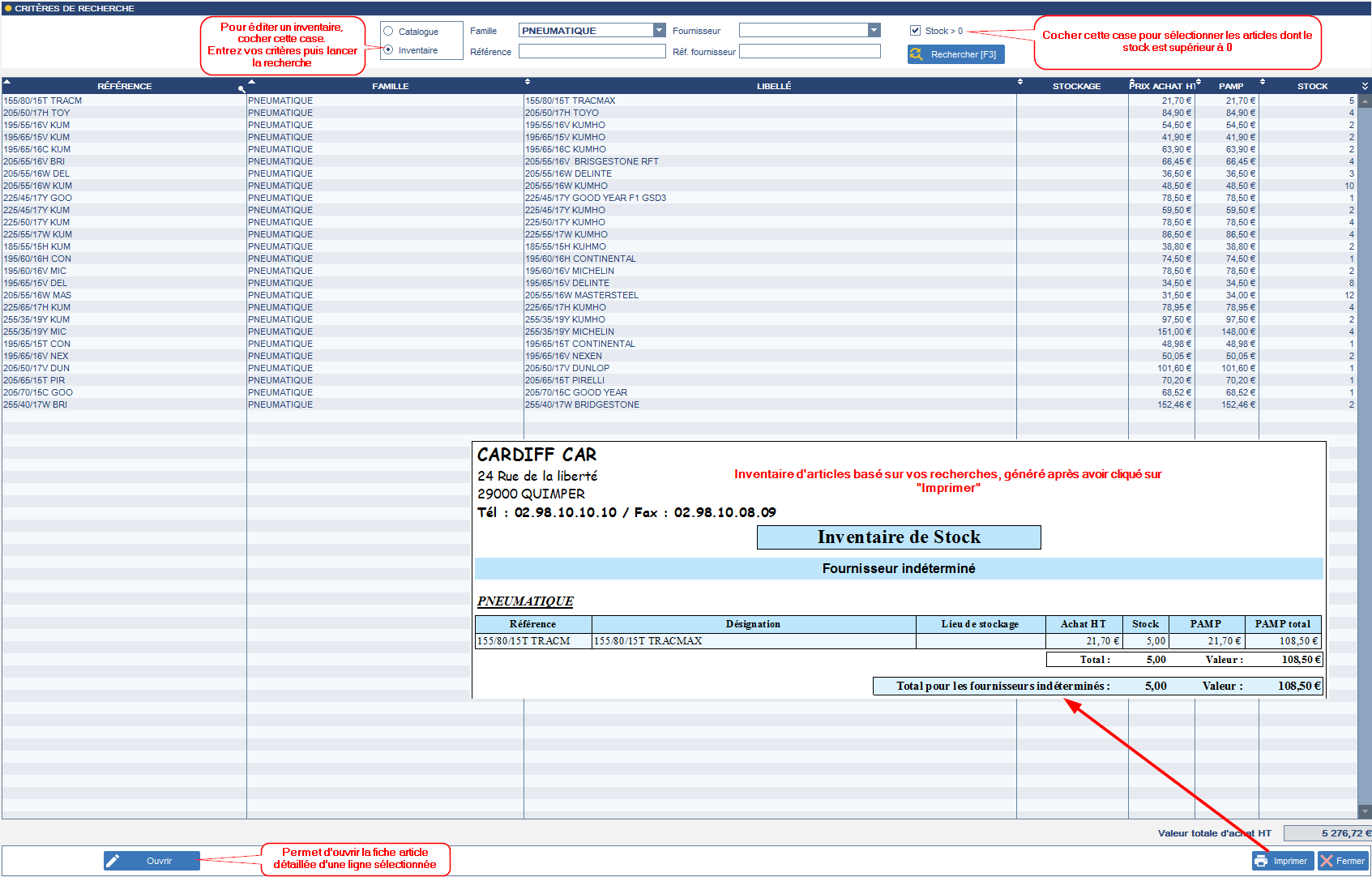The height and width of the screenshot is (877, 1372).
Task: Tick the Stock > 0 checkbox
Action: [x=915, y=31]
